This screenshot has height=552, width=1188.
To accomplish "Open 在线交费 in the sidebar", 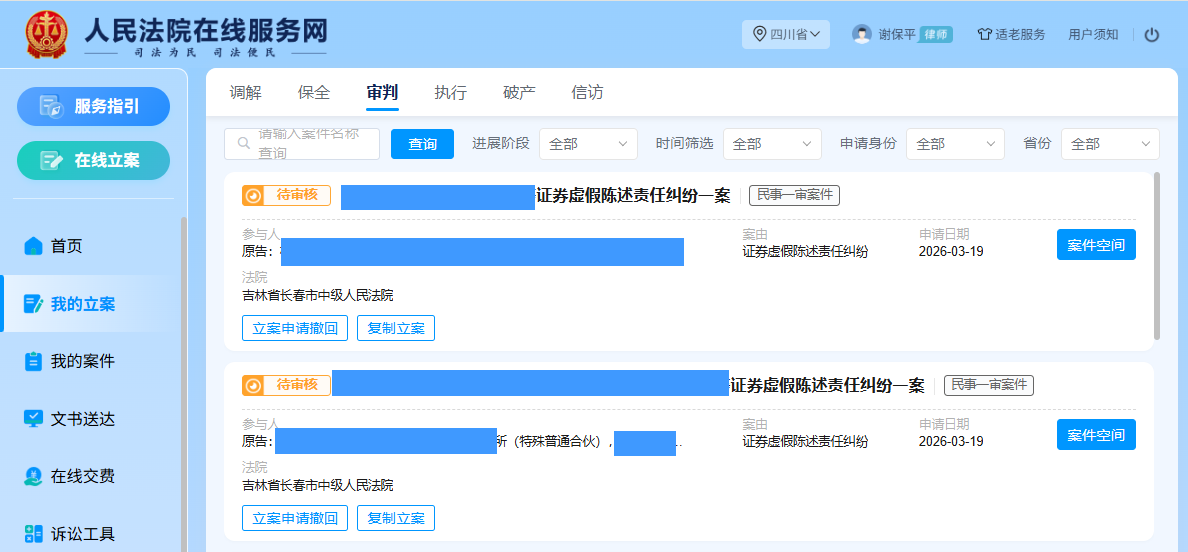I will coord(83,476).
